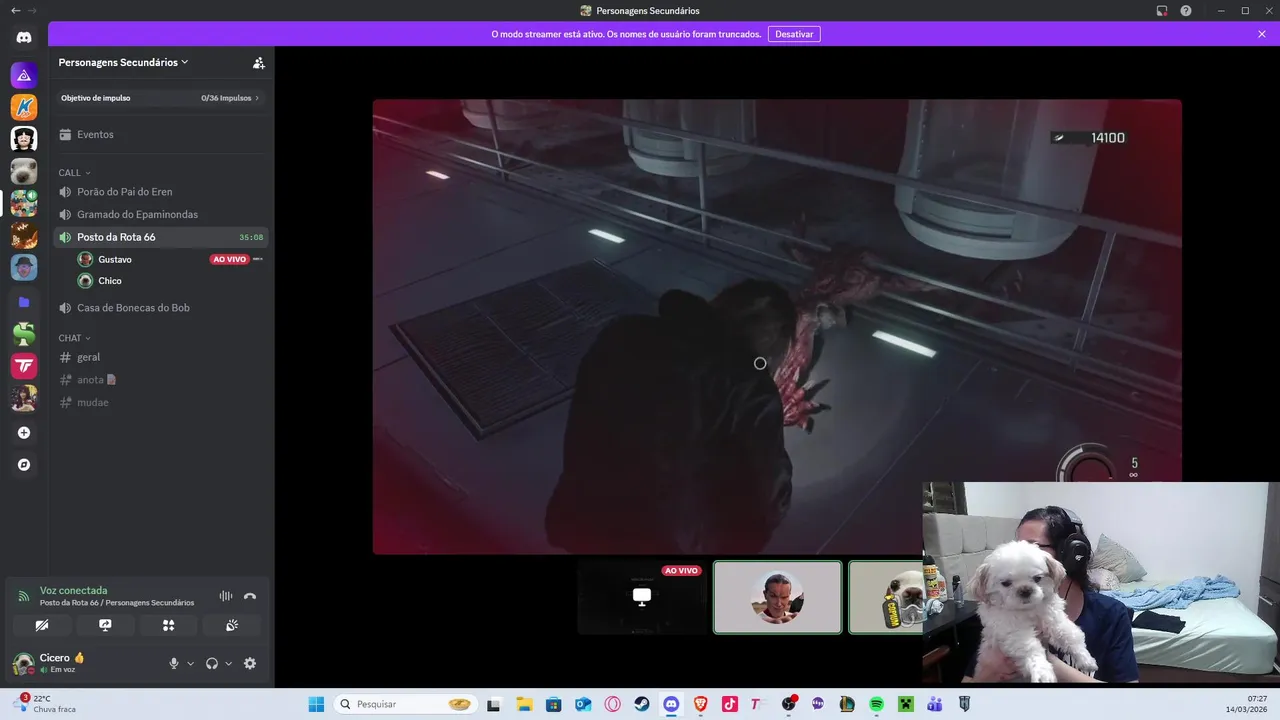Open the green dollar sign server icon
Screen dimensions: 1280x720
(24, 333)
